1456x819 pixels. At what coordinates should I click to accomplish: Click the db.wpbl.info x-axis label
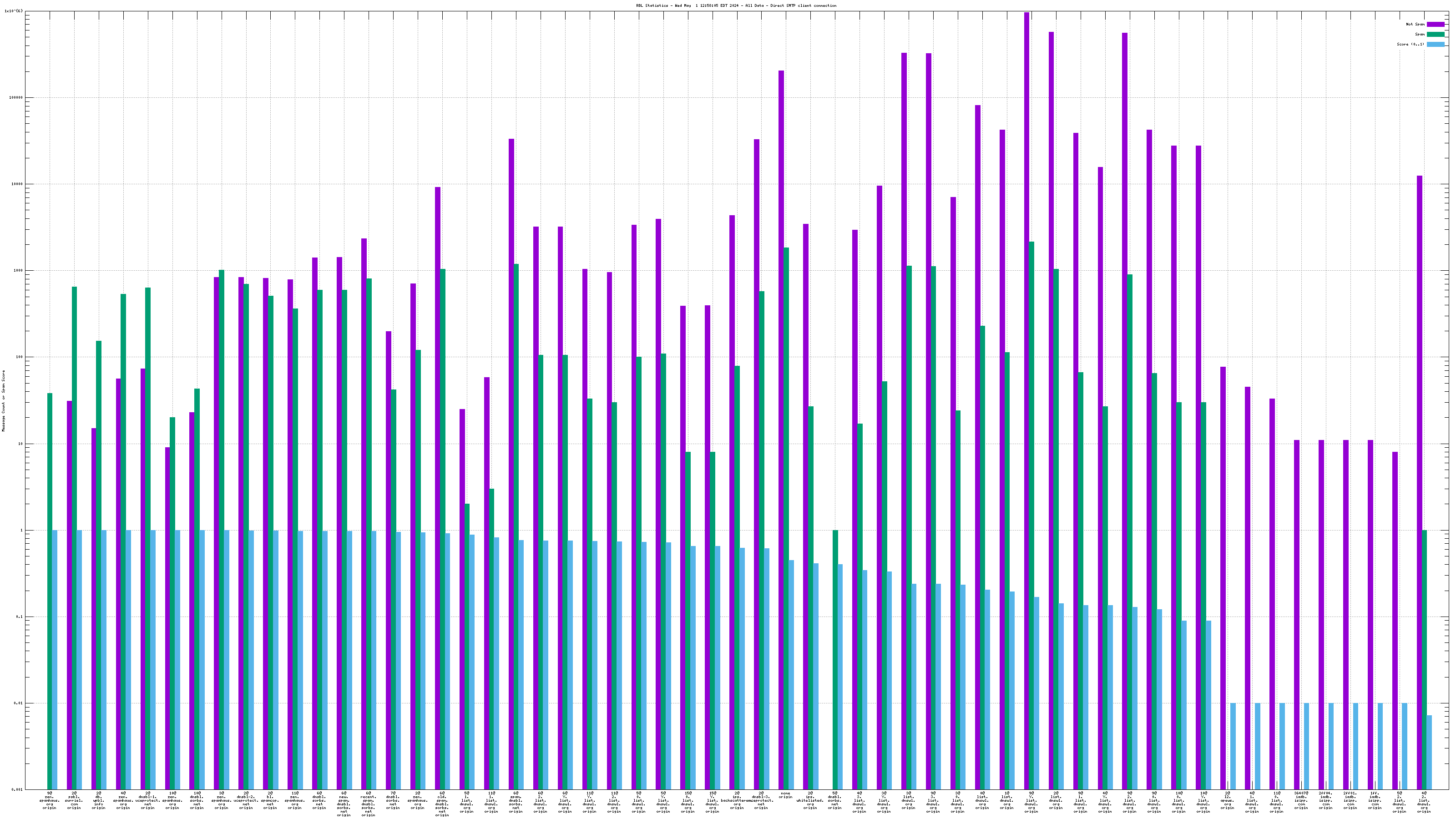tap(98, 800)
